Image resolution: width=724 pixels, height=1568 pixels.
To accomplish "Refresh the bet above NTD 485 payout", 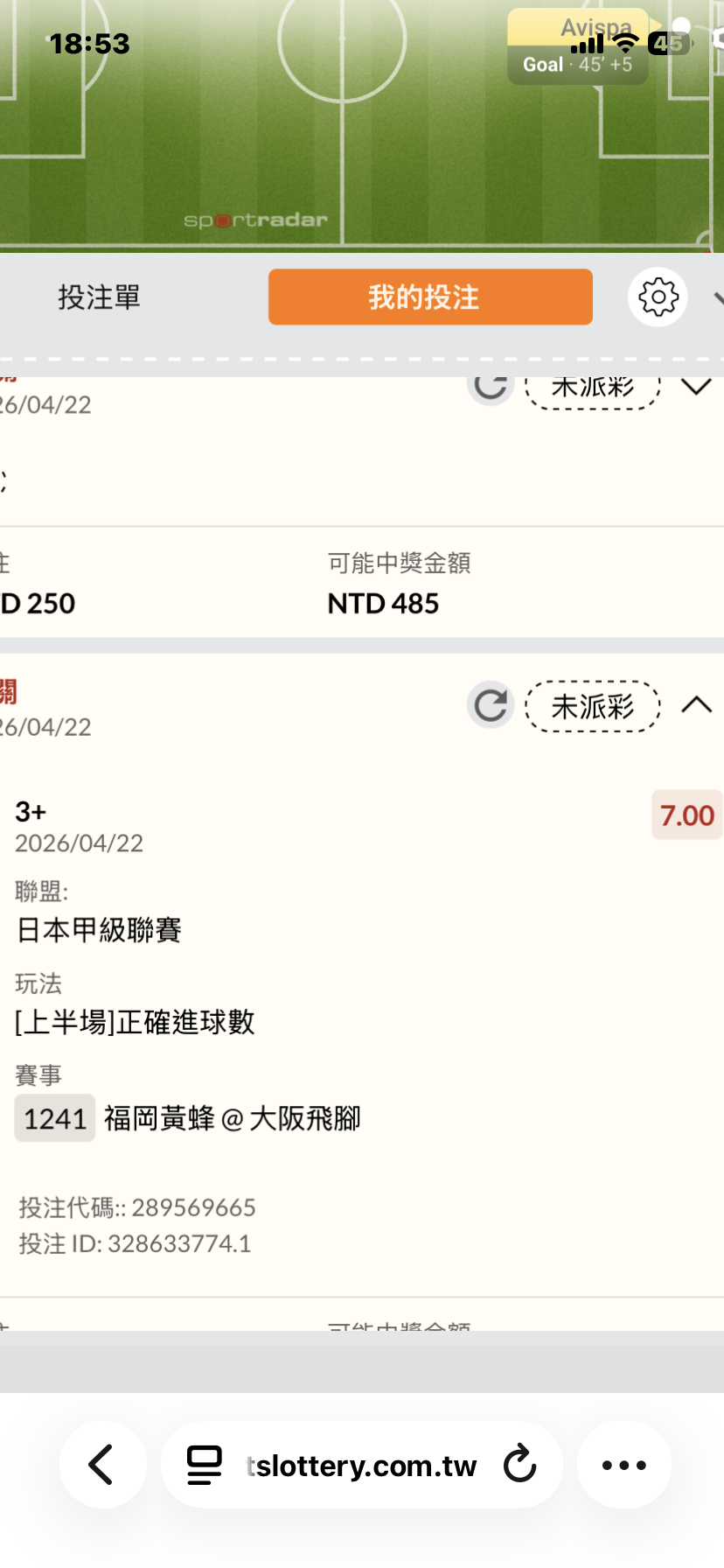I will [x=491, y=388].
